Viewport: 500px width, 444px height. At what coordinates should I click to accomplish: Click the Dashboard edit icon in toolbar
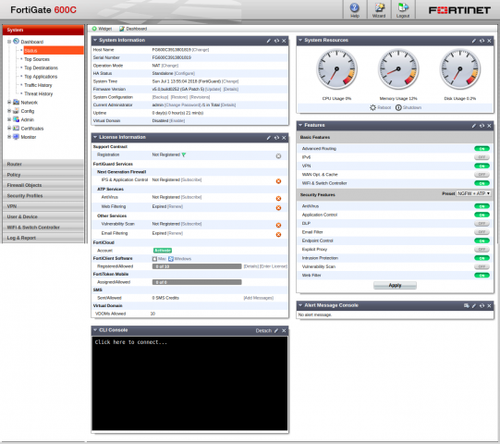(x=122, y=29)
